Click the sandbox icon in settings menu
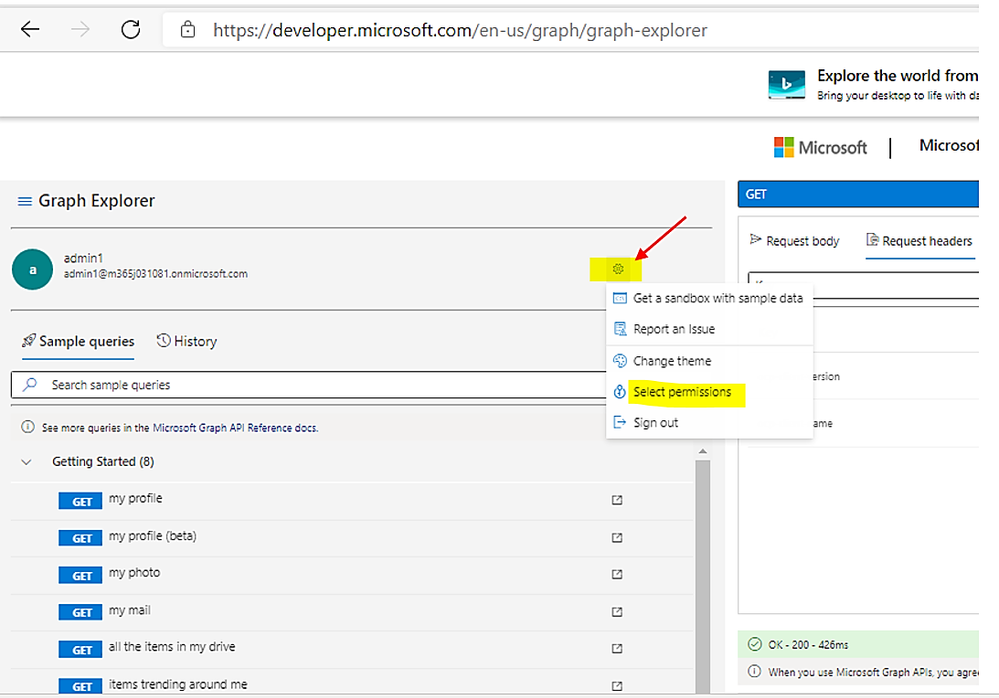 619,298
